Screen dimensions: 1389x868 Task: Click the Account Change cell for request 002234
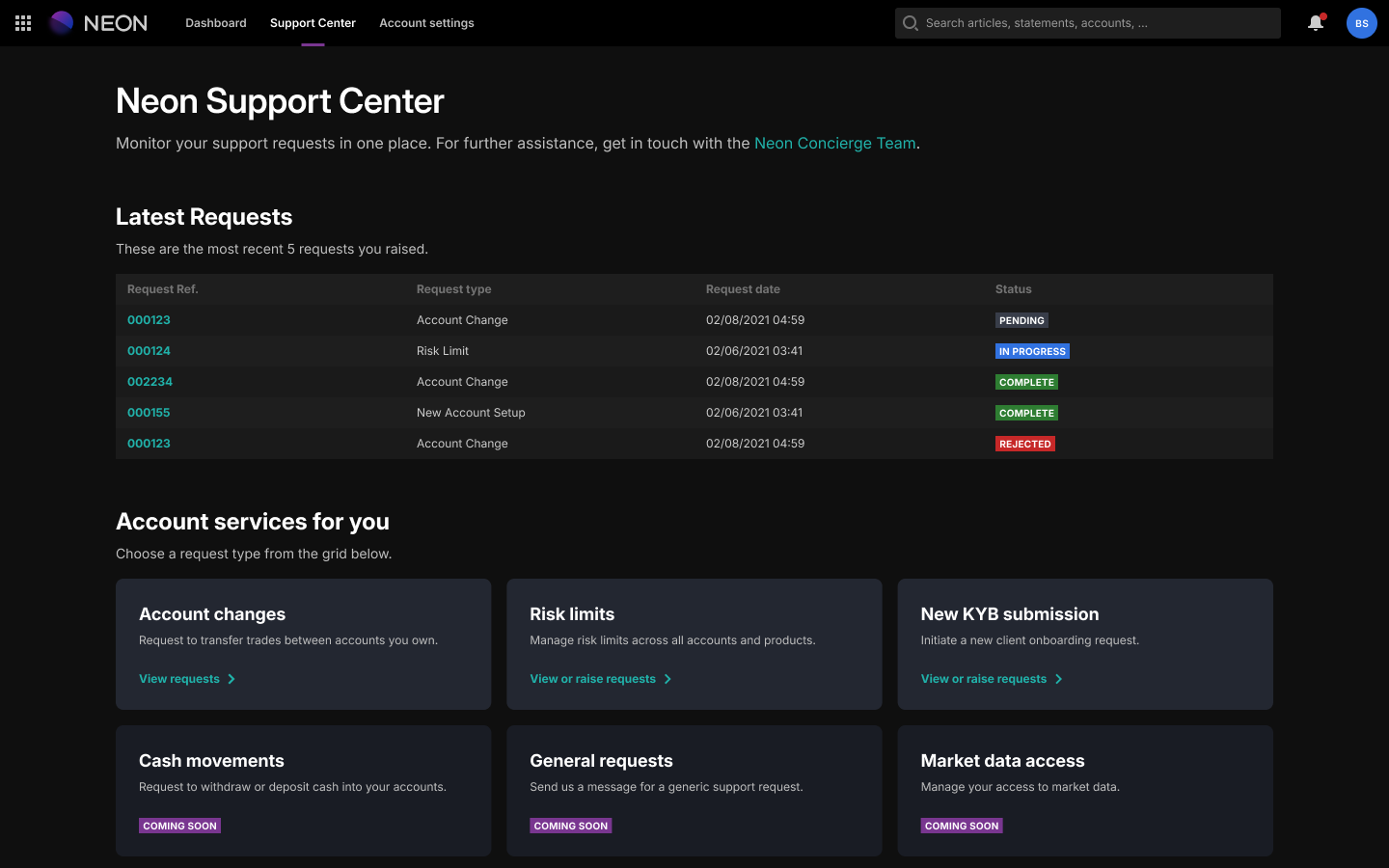462,382
